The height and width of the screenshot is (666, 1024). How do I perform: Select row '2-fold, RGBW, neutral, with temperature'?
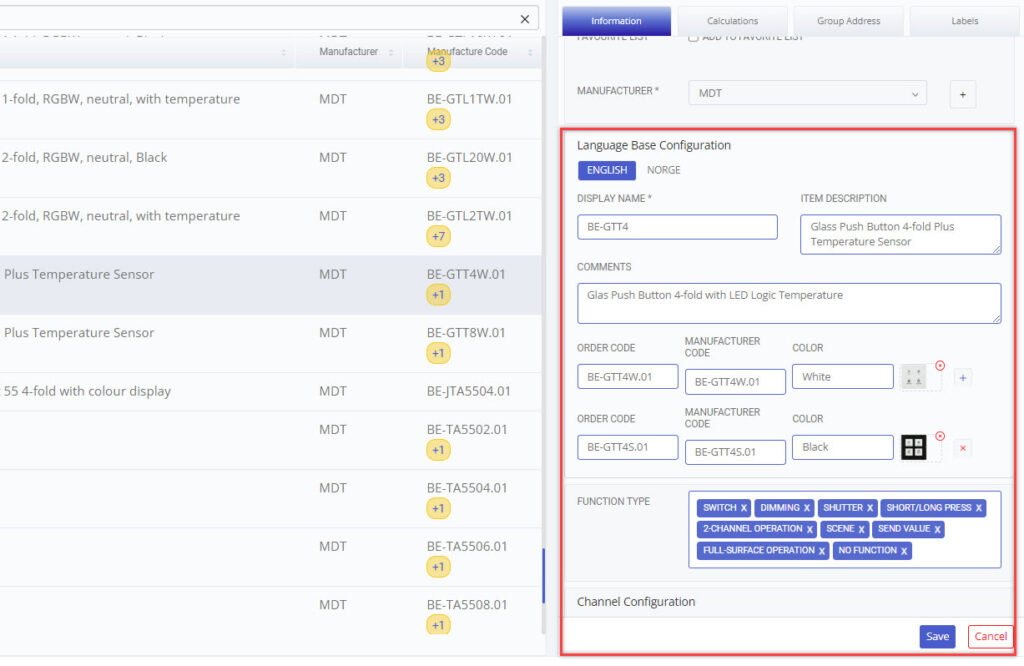click(x=270, y=227)
